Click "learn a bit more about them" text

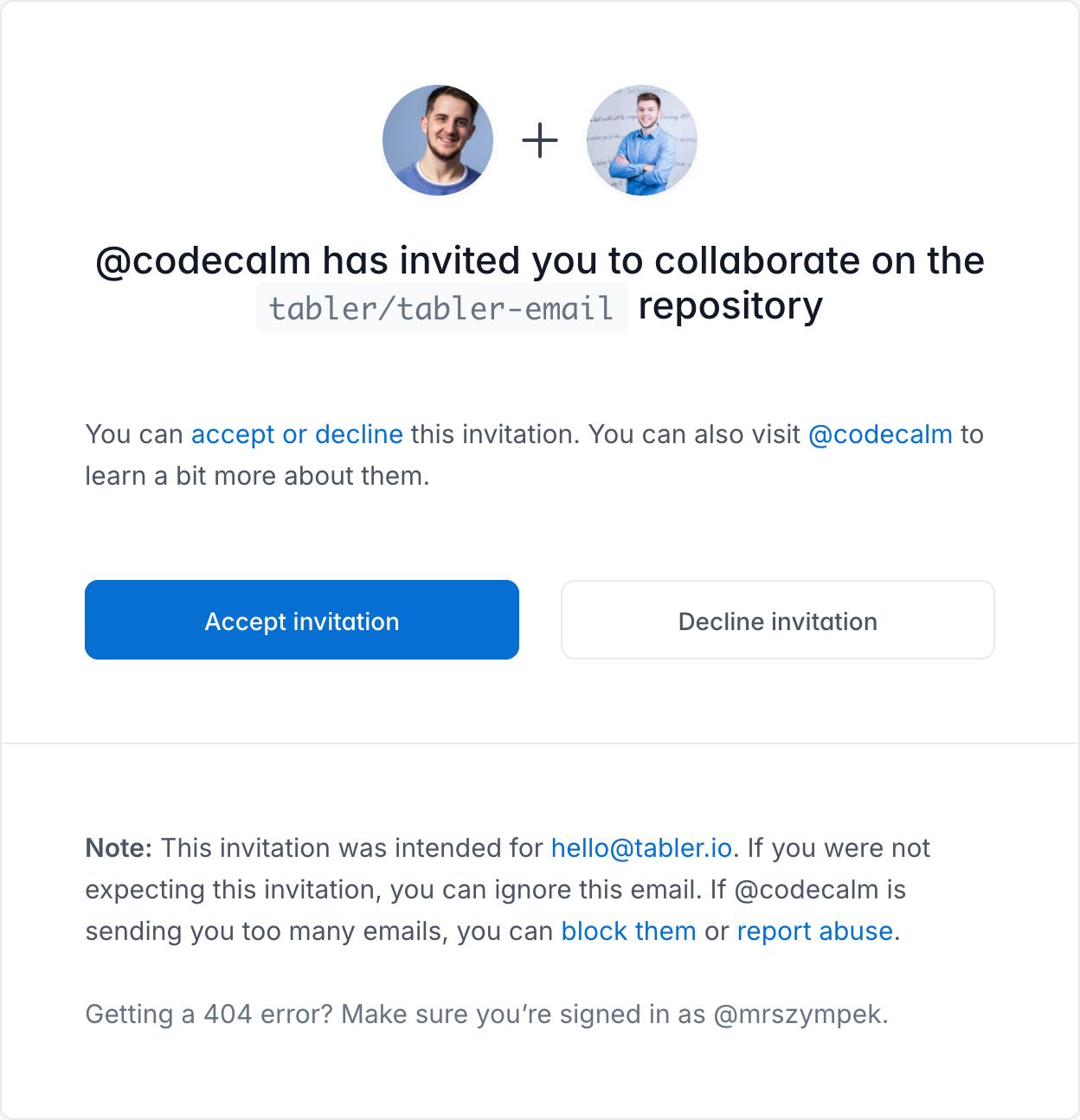[x=256, y=476]
